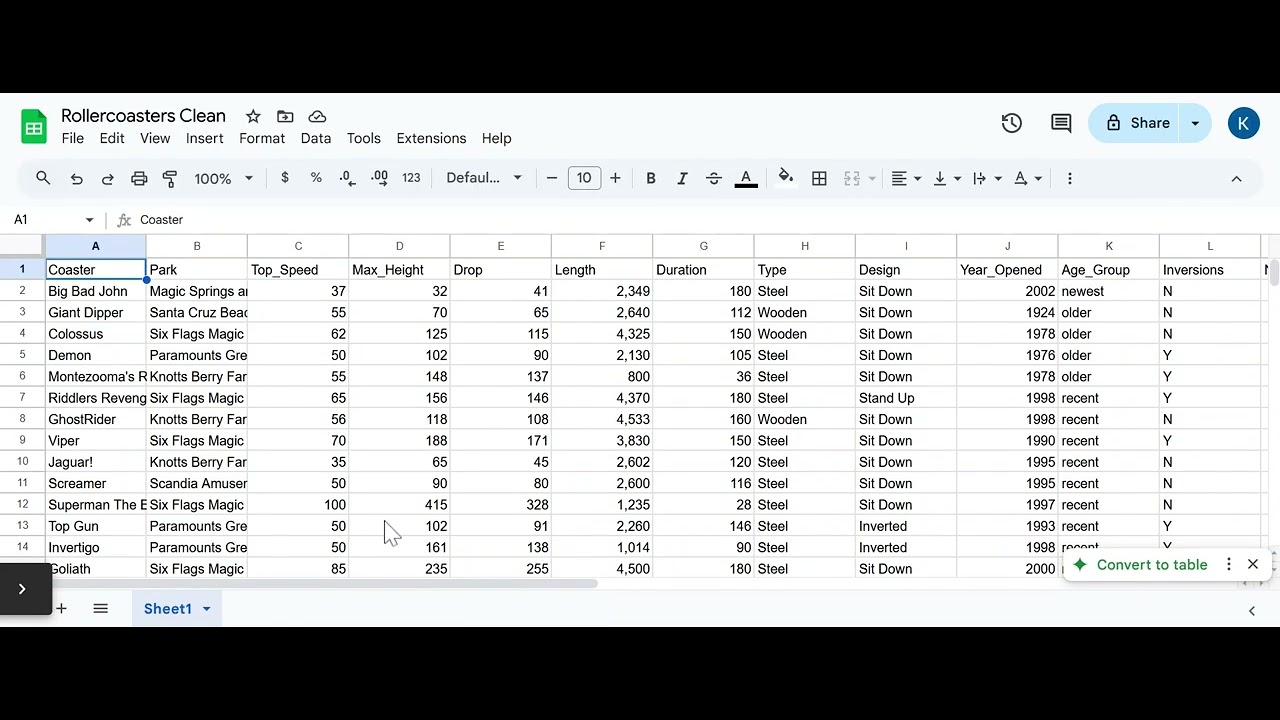
Task: Click Convert to table
Action: [x=1140, y=565]
